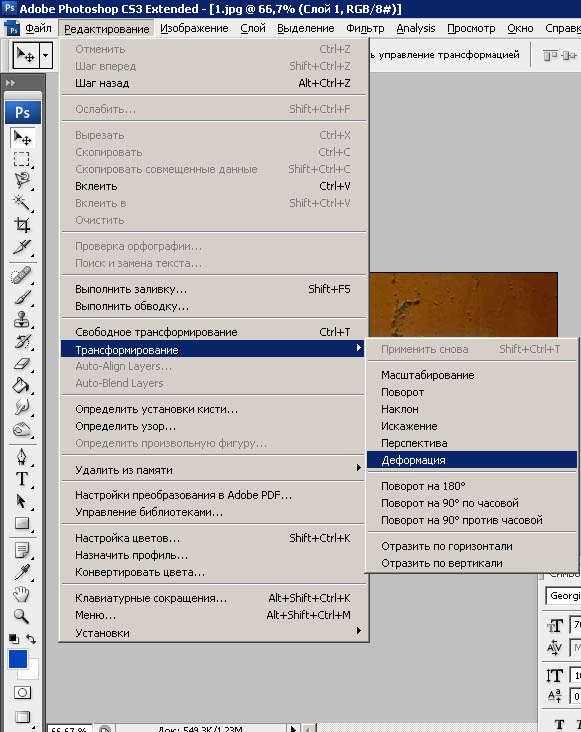Choose Поворот на 180°
The image size is (581, 732).
[472, 486]
